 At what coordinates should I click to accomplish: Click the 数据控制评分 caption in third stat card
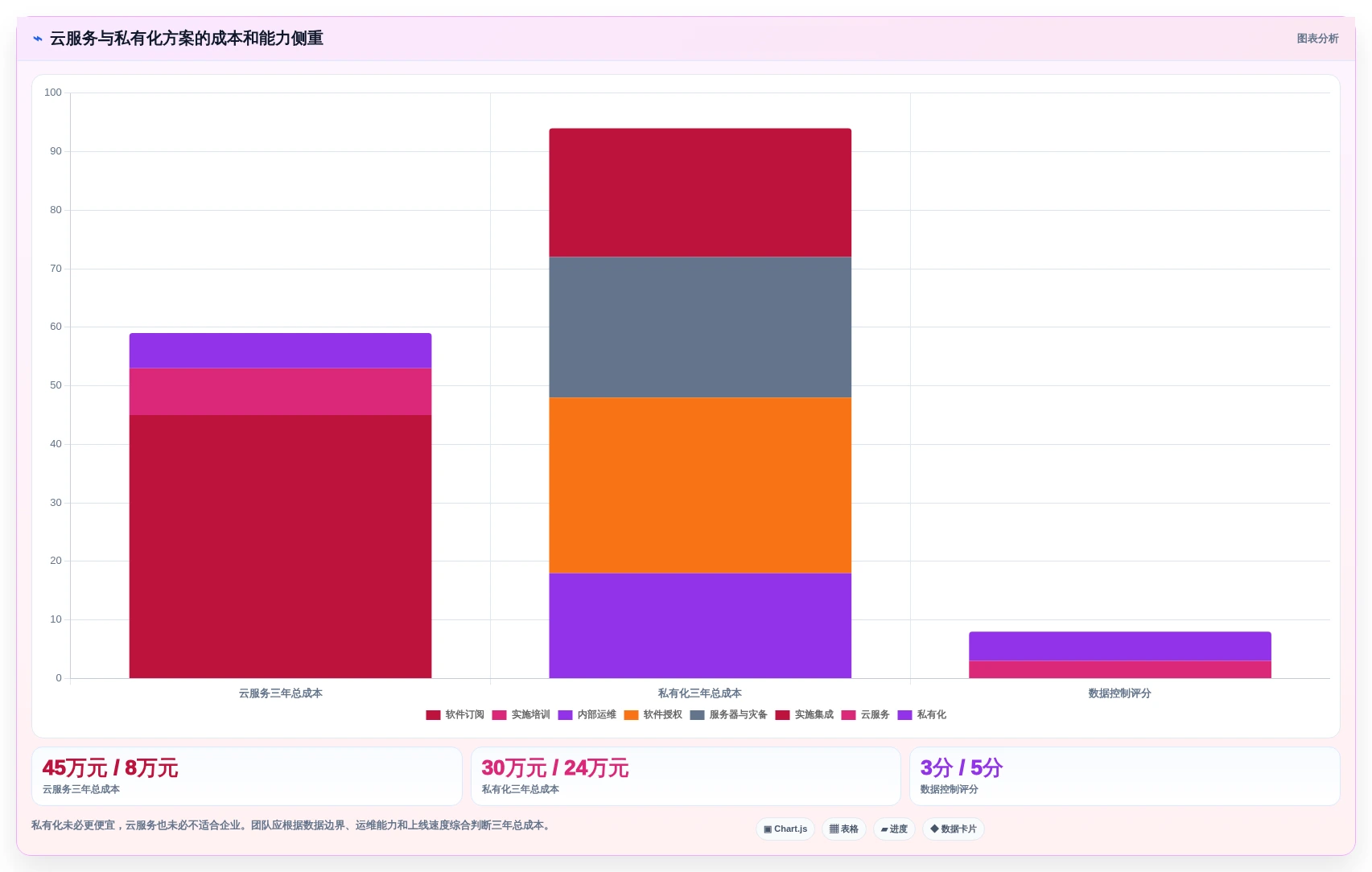click(950, 789)
